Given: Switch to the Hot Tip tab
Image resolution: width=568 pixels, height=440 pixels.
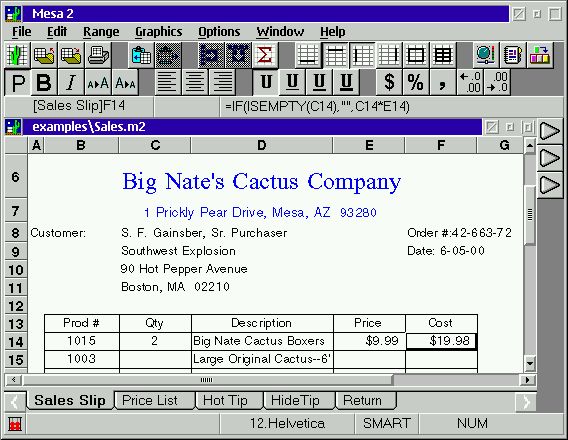Looking at the screenshot, I should coord(225,401).
